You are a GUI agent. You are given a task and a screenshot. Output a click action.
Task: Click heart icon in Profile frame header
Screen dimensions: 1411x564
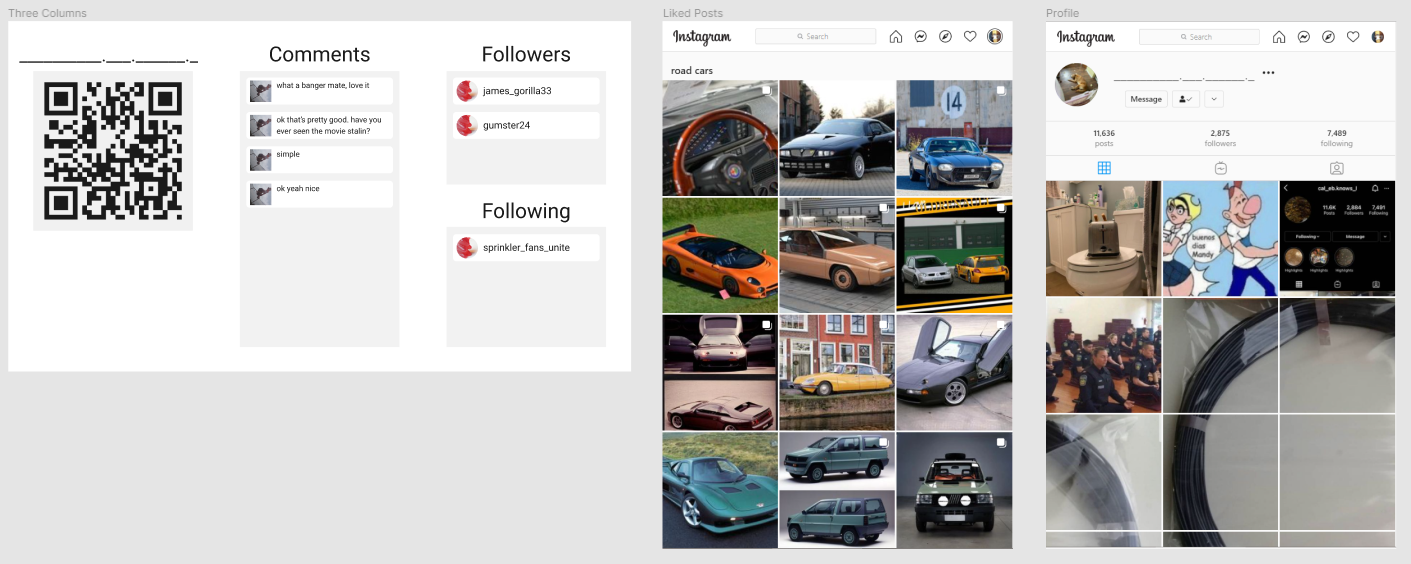(1353, 37)
